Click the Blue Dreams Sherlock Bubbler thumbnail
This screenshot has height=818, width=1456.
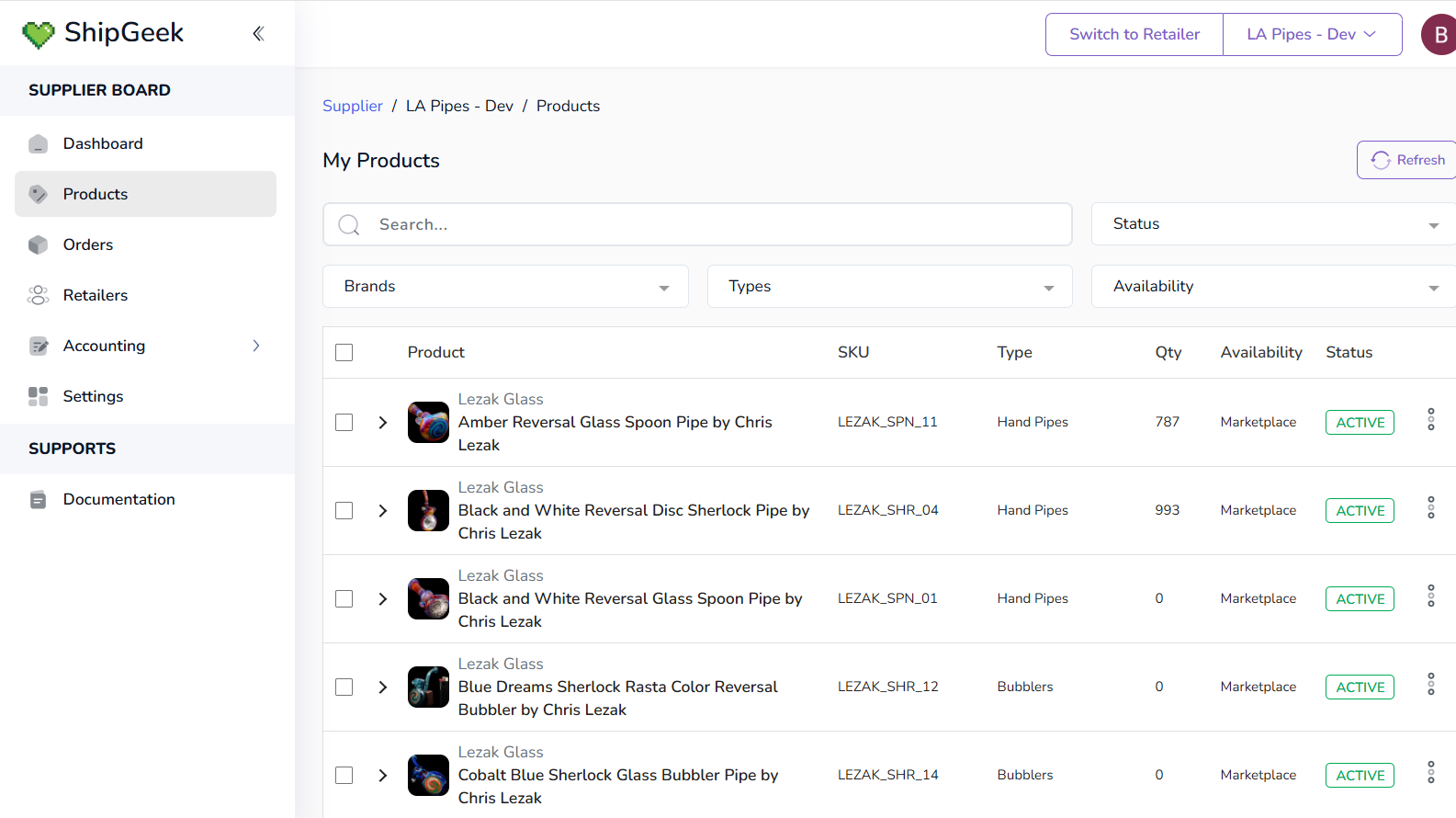(428, 687)
